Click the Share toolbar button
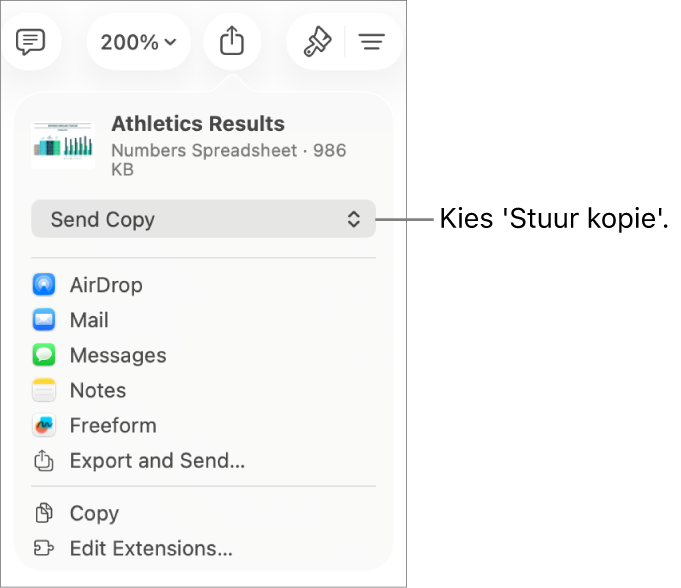 pyautogui.click(x=232, y=42)
